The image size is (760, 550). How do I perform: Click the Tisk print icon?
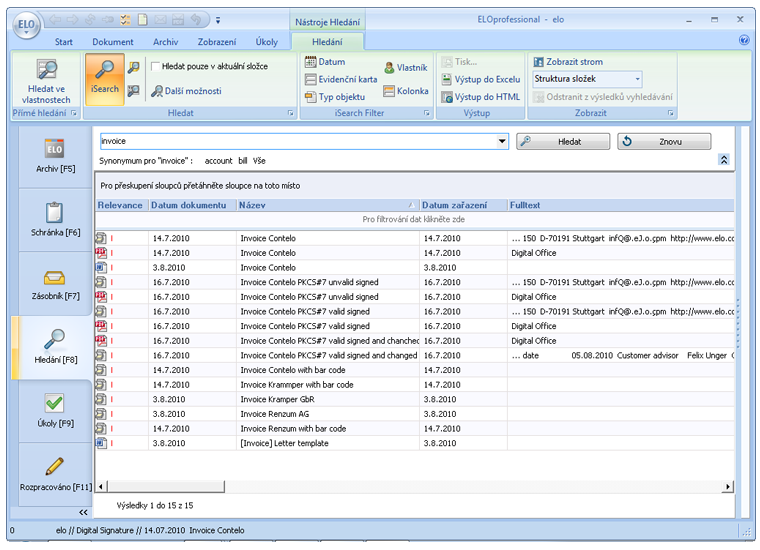pyautogui.click(x=447, y=62)
